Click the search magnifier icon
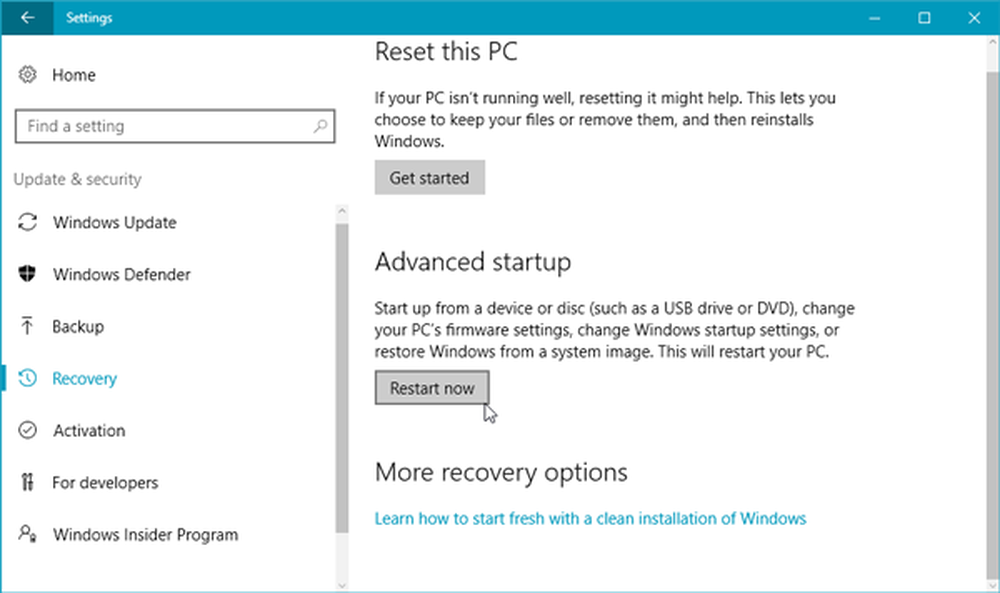The height and width of the screenshot is (593, 1000). [x=320, y=126]
